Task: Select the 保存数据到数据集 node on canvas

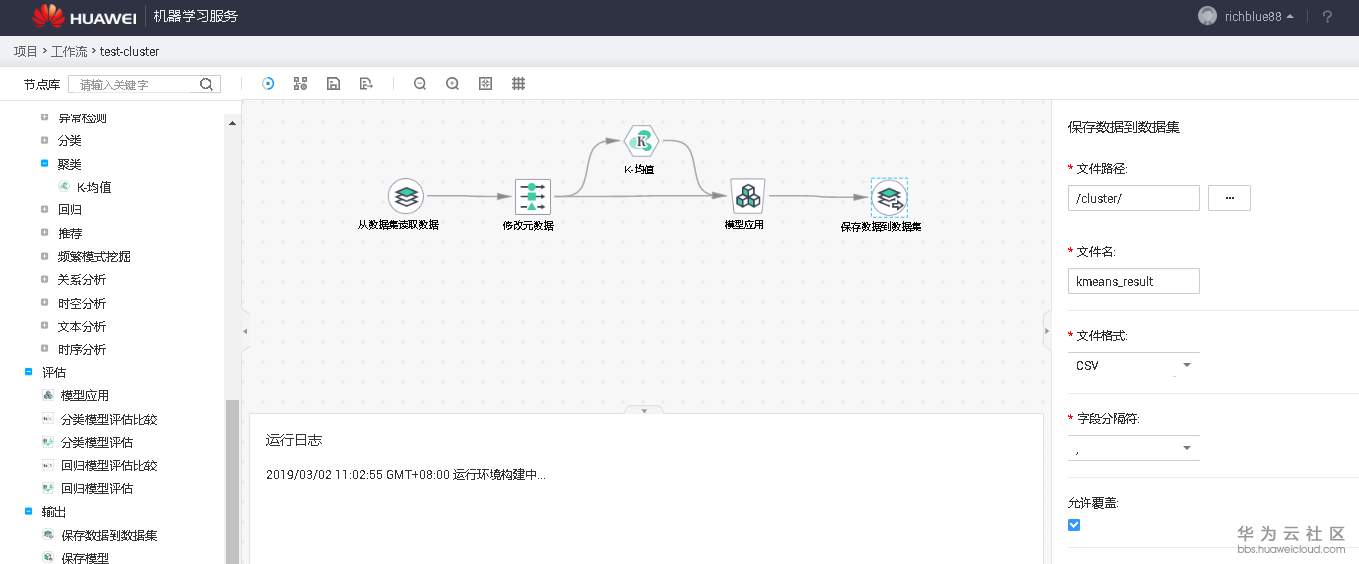Action: coord(889,198)
